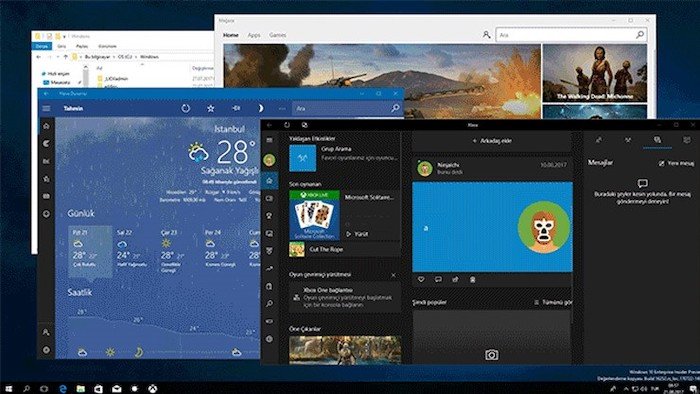Select 'Hızlı erişim' in File Explorer navigation
Screen dimensions: 700x394
click(x=58, y=74)
